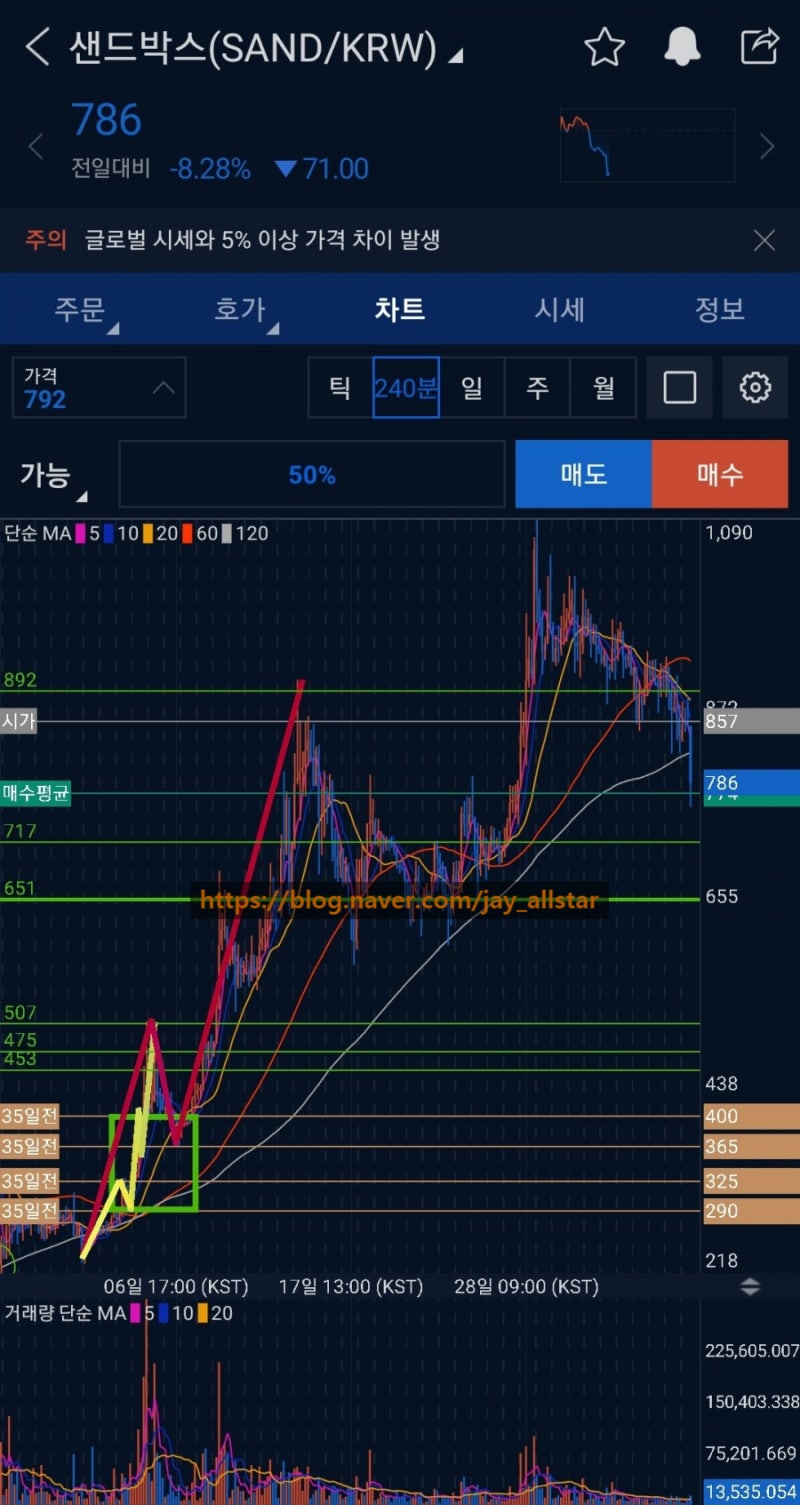Tap the 28일 09:00 (KST) time label
800x1505 pixels.
(x=526, y=1286)
